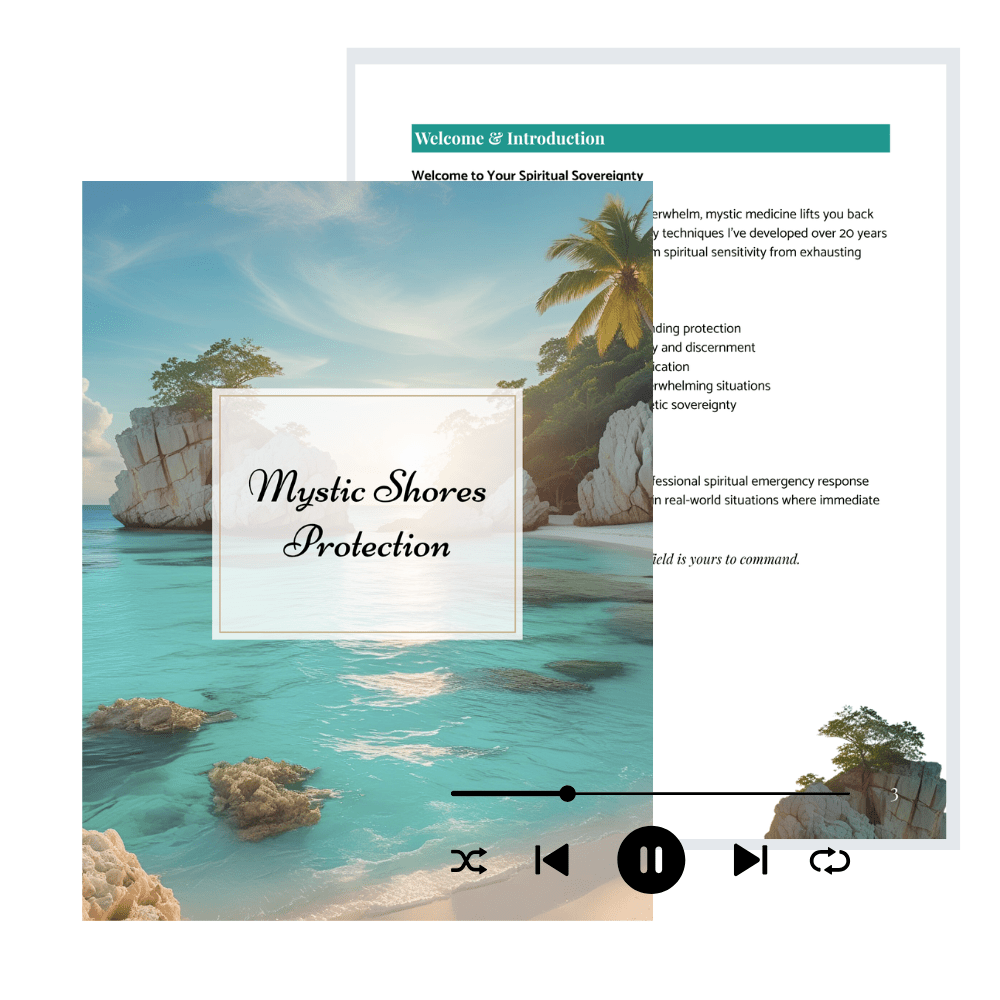Click the line ending 'overwhelming situations'
The height and width of the screenshot is (1000, 1000).
pyautogui.click(x=712, y=386)
